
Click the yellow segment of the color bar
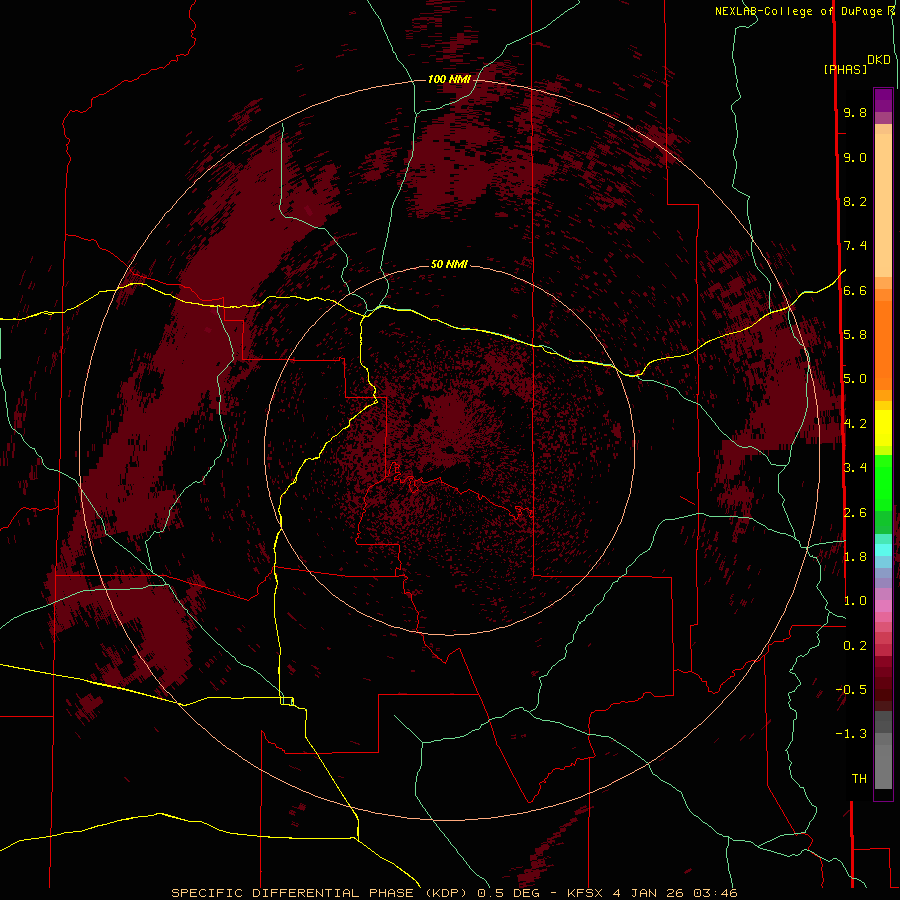tap(883, 428)
